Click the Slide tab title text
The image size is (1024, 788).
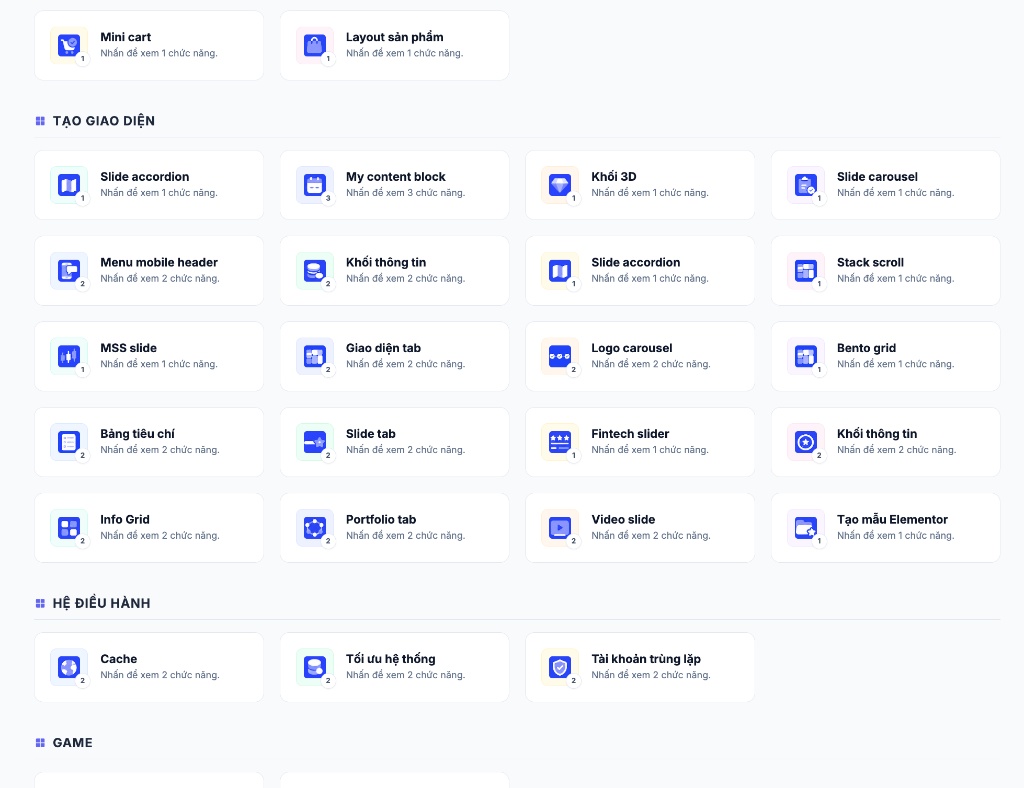370,433
